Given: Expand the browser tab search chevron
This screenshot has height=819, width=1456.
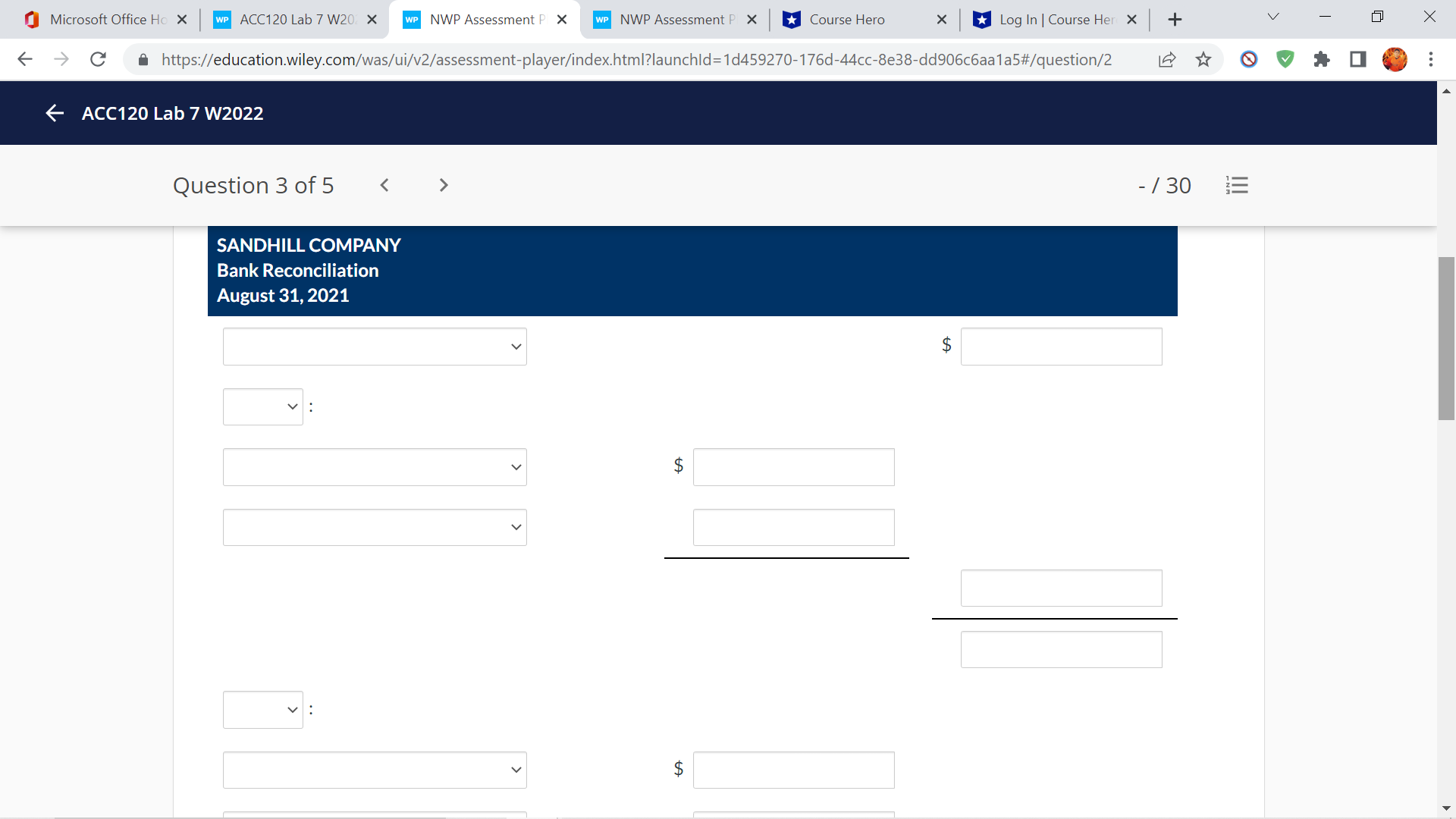Looking at the screenshot, I should coord(1272,16).
